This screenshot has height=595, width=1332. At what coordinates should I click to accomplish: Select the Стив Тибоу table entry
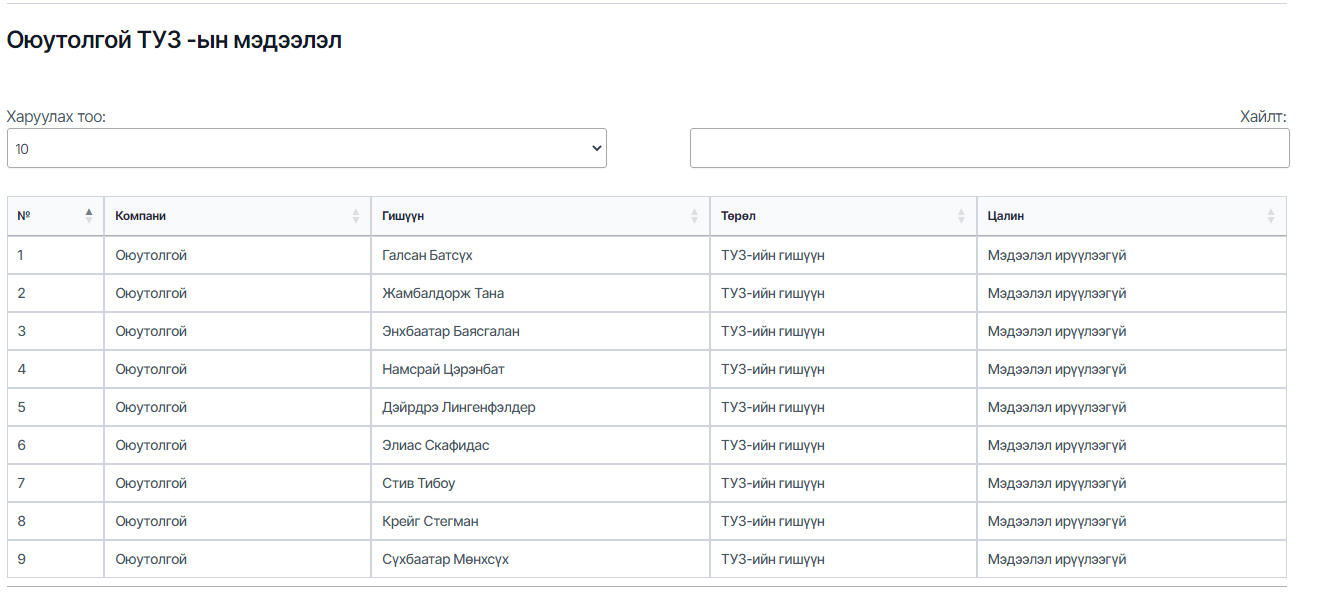coord(418,484)
